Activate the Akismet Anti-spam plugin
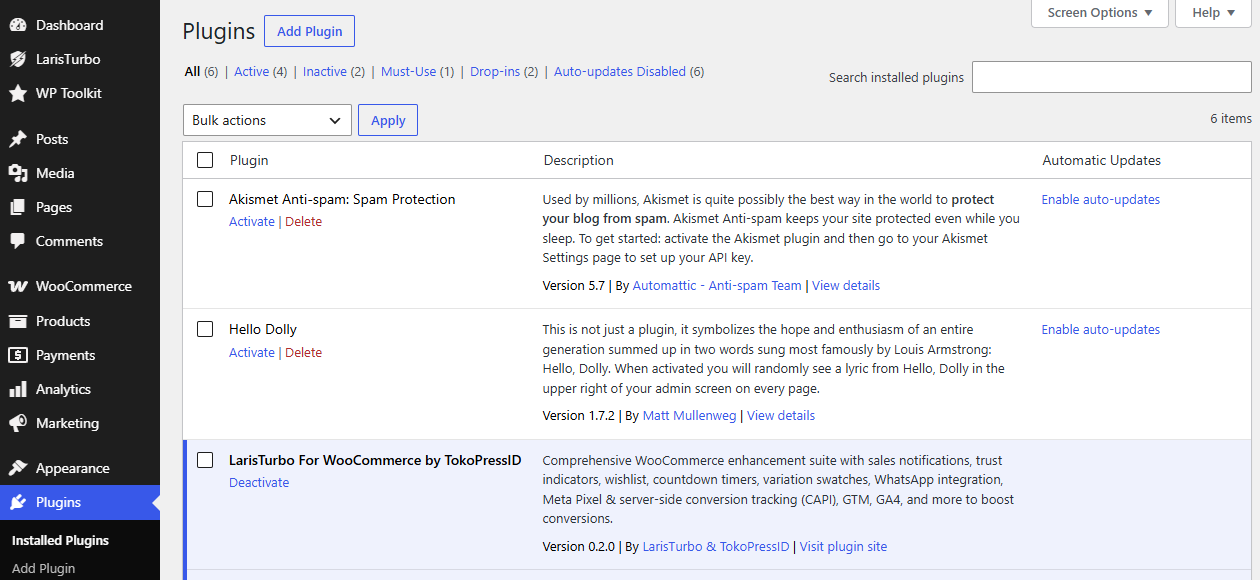 pyautogui.click(x=252, y=222)
